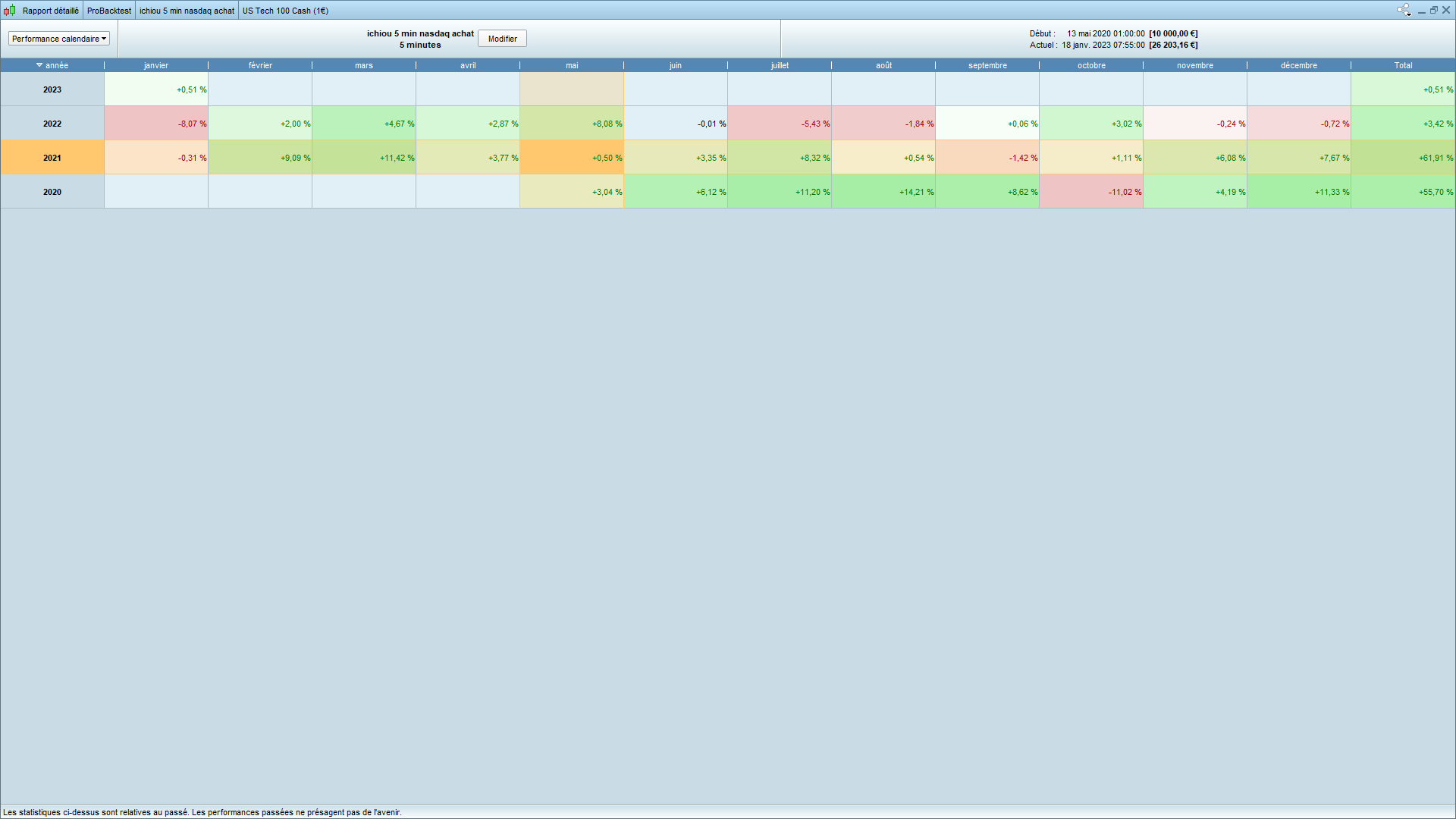Viewport: 1456px width, 819px height.
Task: Click US Tech 100 Cash tab
Action: 285,11
